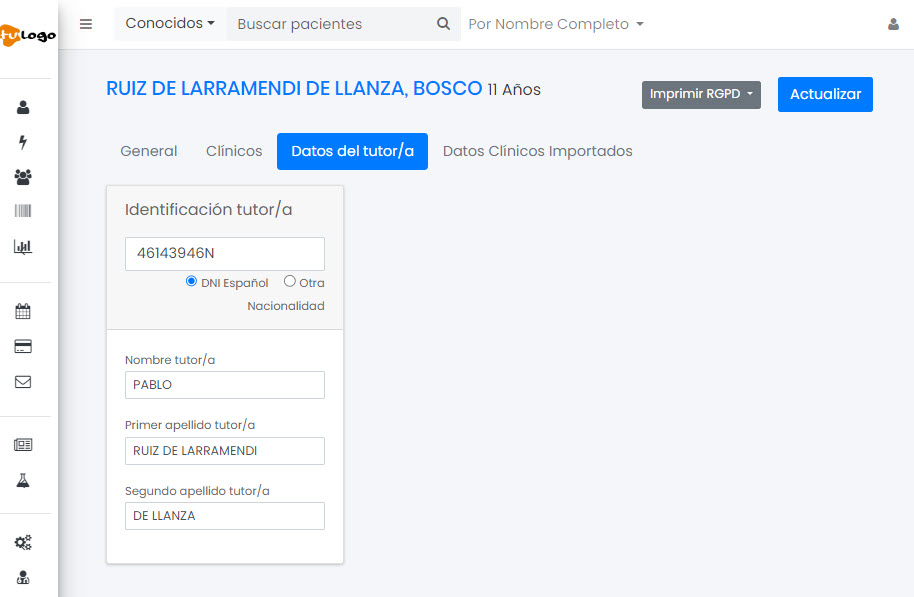The image size is (914, 597).
Task: Open the group of people sidebar icon
Action: (x=23, y=177)
